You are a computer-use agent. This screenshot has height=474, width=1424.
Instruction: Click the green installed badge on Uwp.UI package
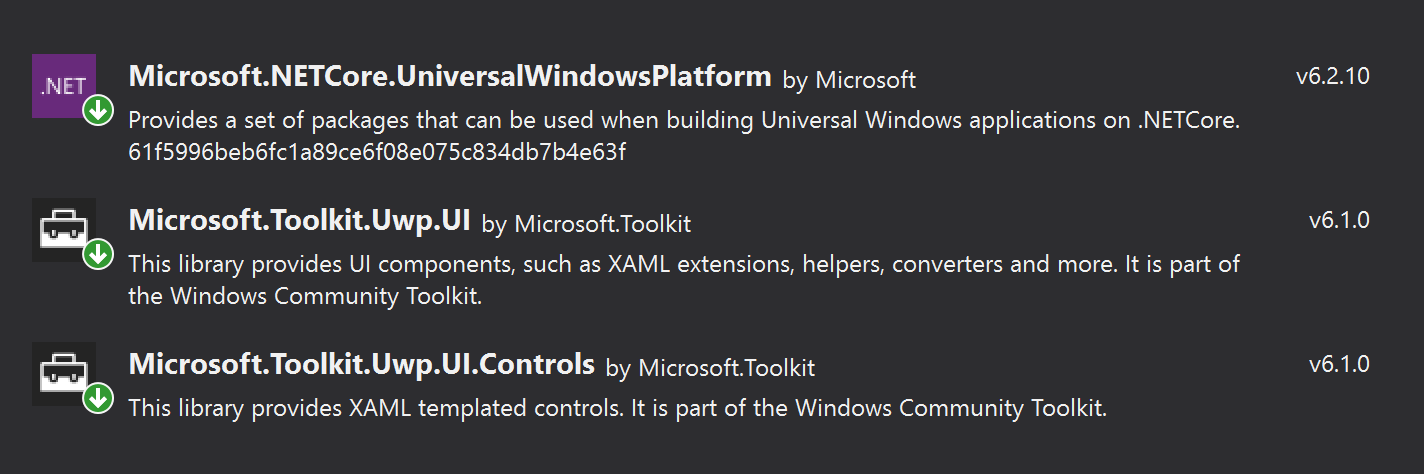coord(98,256)
